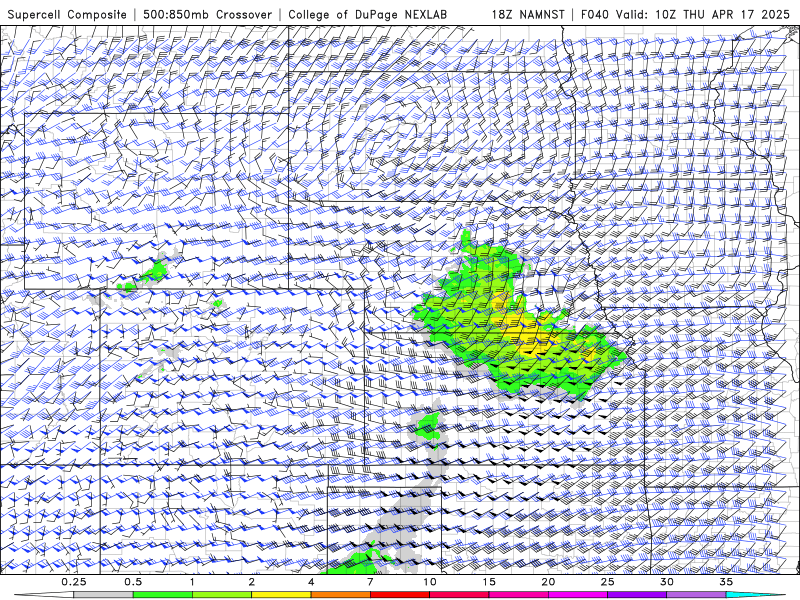The width and height of the screenshot is (800, 600).
Task: Click the yellow 2–4 legend swatch
Action: (281, 595)
